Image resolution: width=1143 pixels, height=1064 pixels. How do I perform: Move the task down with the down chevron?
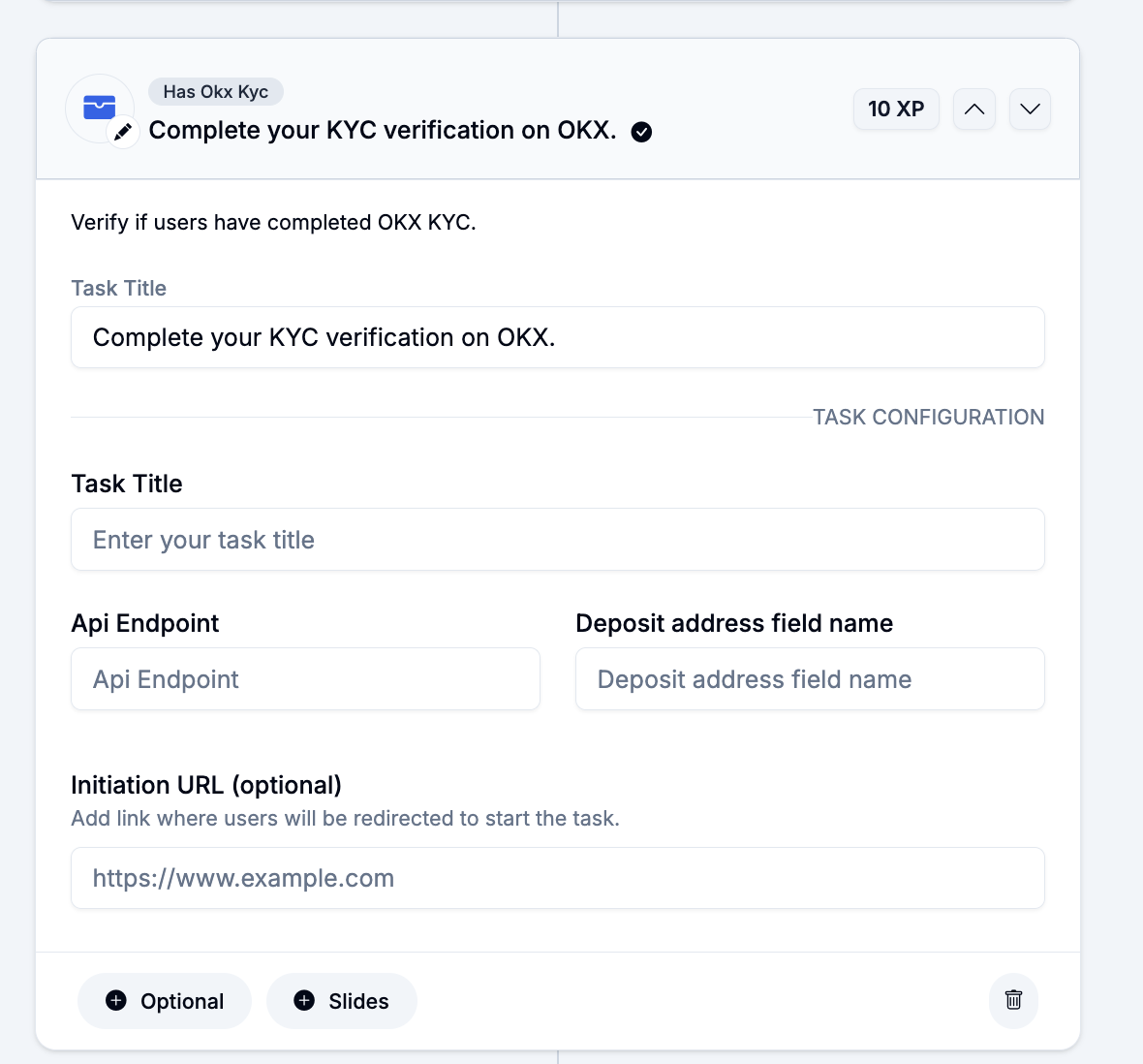coord(1030,109)
